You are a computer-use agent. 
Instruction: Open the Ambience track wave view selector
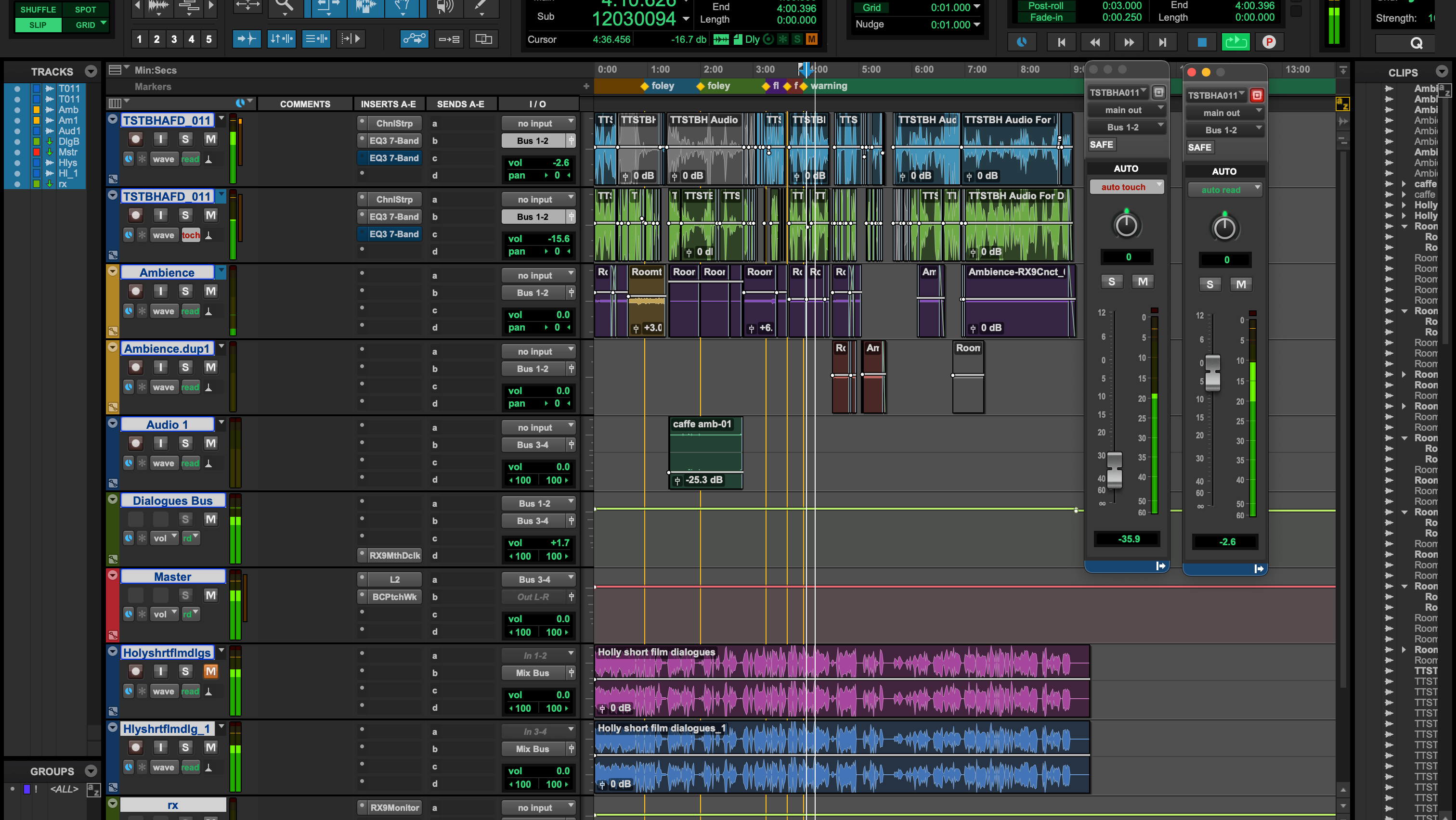tap(163, 311)
